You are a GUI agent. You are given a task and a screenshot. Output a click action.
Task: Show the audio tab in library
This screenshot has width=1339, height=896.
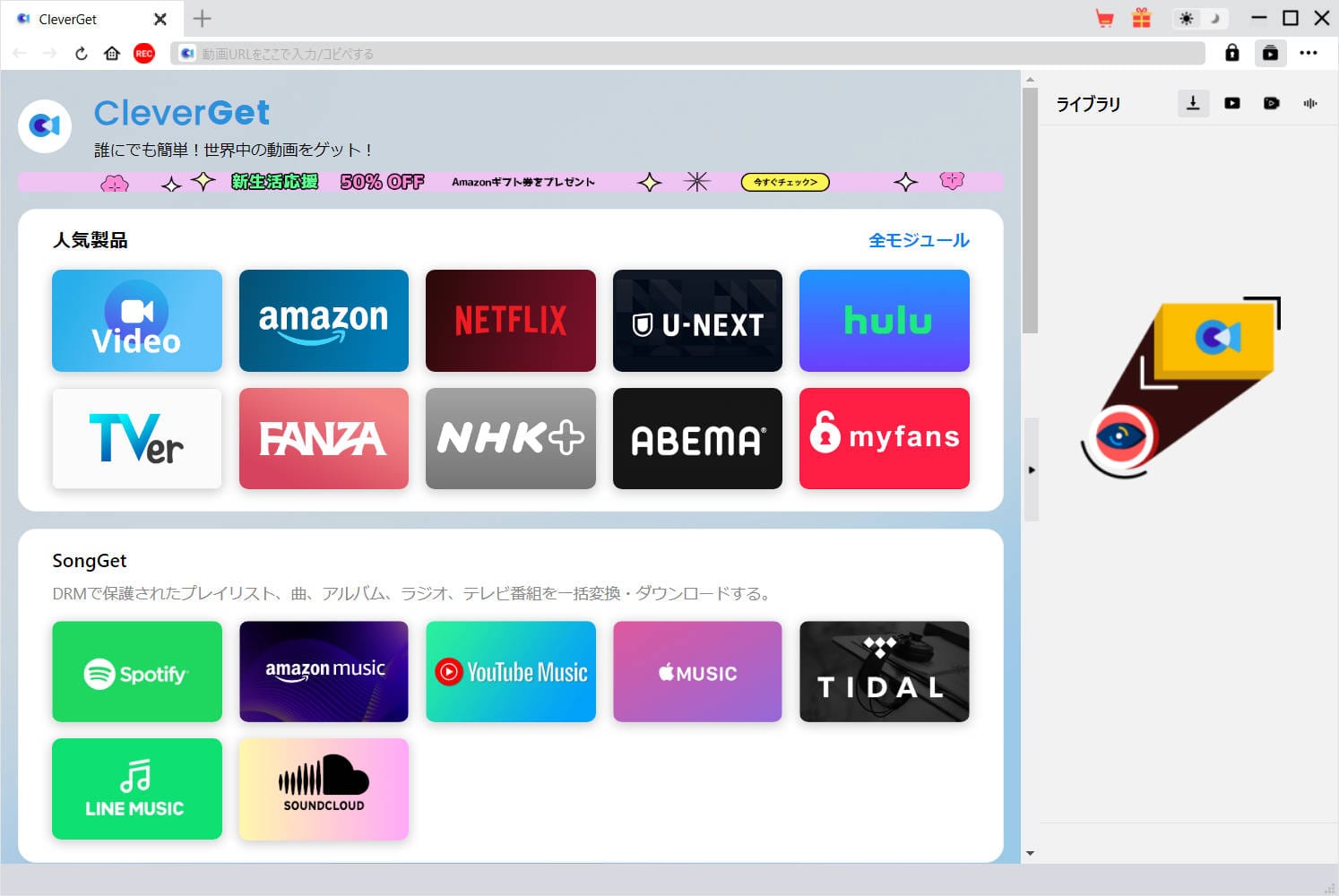coord(1310,103)
